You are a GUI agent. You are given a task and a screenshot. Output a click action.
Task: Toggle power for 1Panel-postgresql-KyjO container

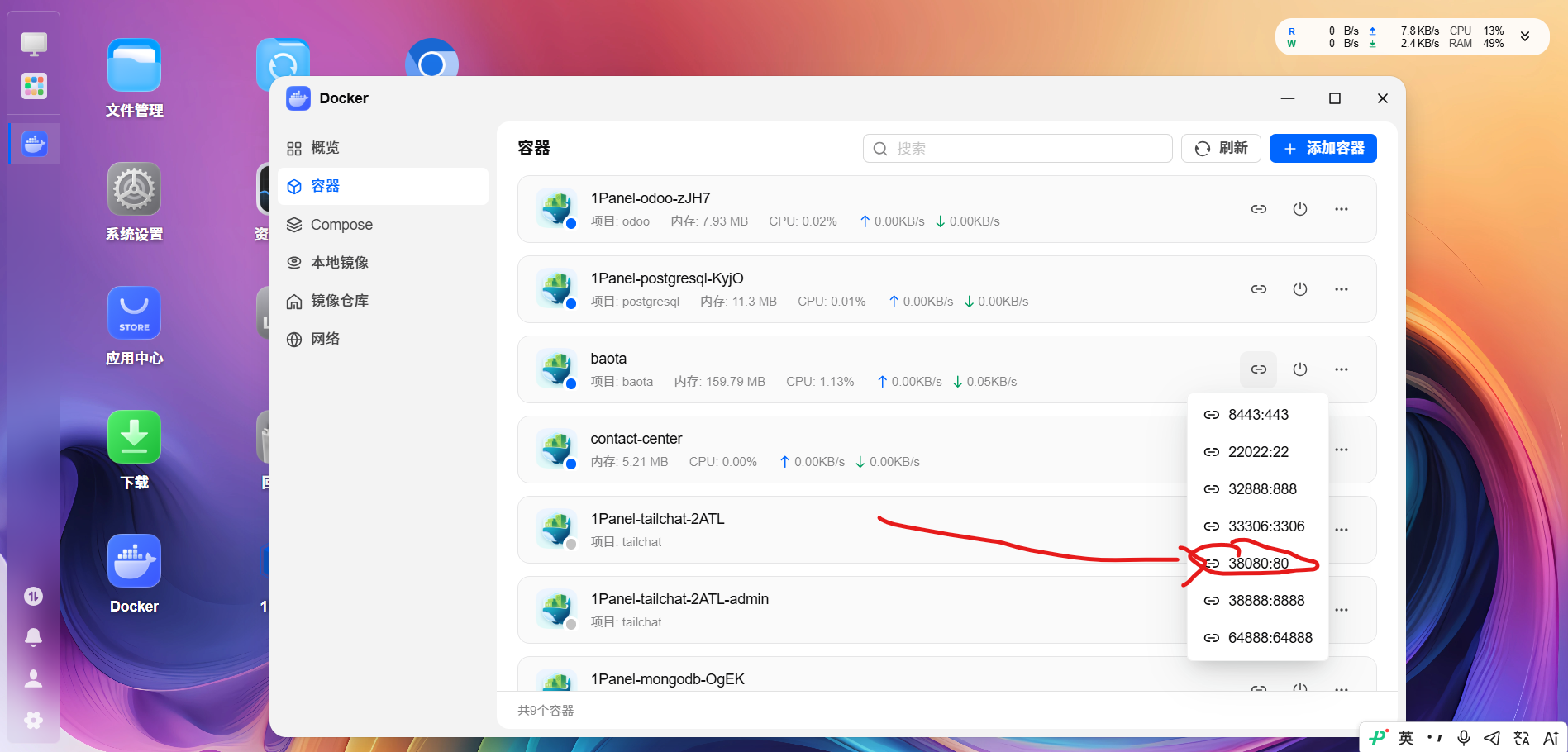pos(1300,289)
